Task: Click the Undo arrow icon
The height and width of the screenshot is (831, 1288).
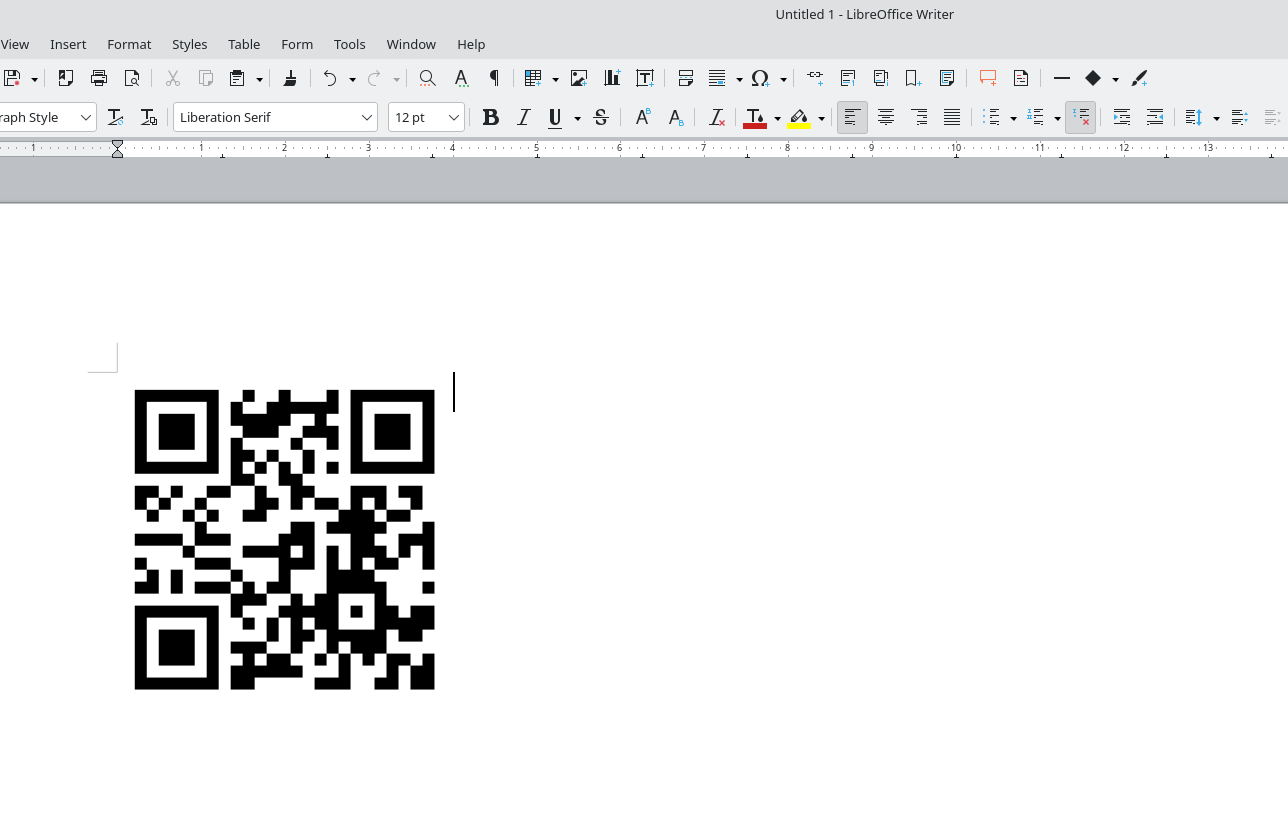Action: [x=330, y=78]
